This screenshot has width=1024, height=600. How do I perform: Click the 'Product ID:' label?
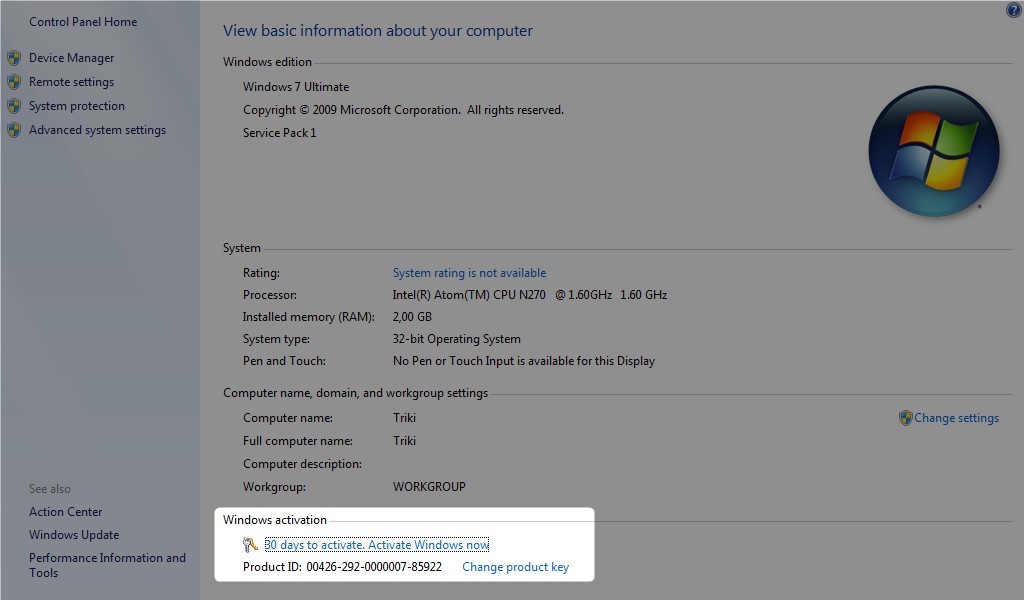point(272,567)
